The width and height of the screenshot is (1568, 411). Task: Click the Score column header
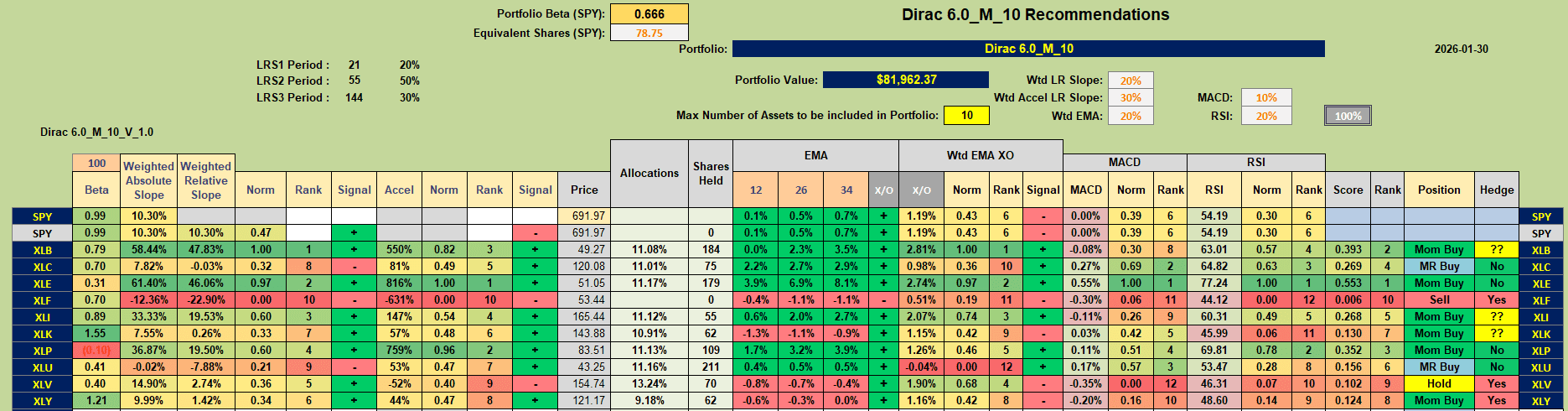(x=1348, y=190)
